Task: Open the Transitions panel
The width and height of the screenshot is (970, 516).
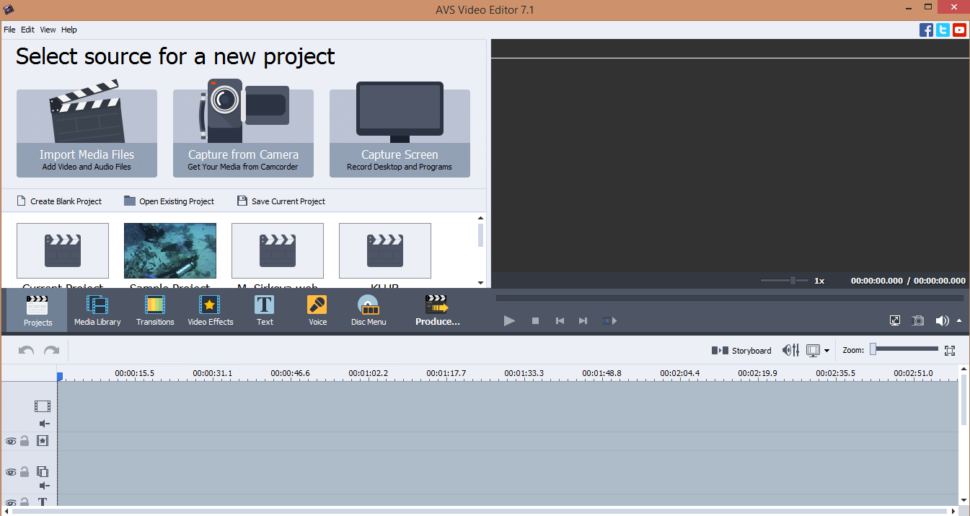Action: (x=155, y=311)
